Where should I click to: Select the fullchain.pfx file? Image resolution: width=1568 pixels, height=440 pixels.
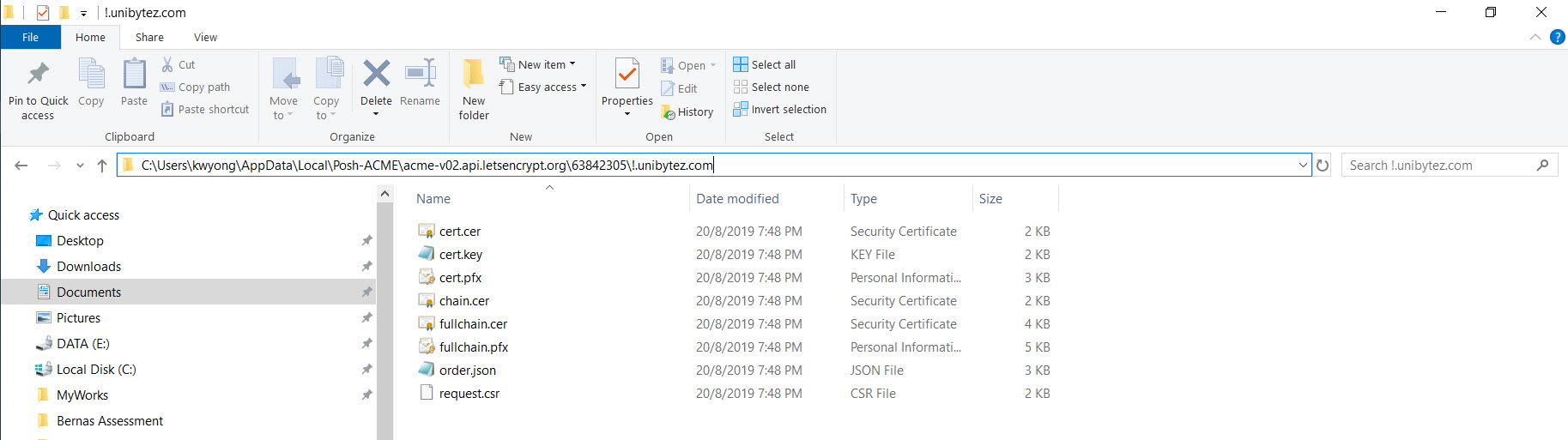(474, 347)
